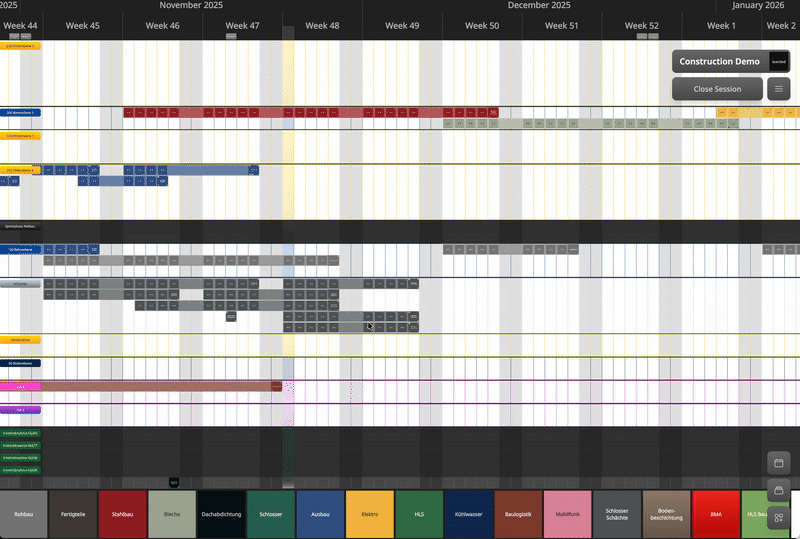Select the Bodenbeschichtung trade tile
This screenshot has width=800, height=539.
pos(667,514)
